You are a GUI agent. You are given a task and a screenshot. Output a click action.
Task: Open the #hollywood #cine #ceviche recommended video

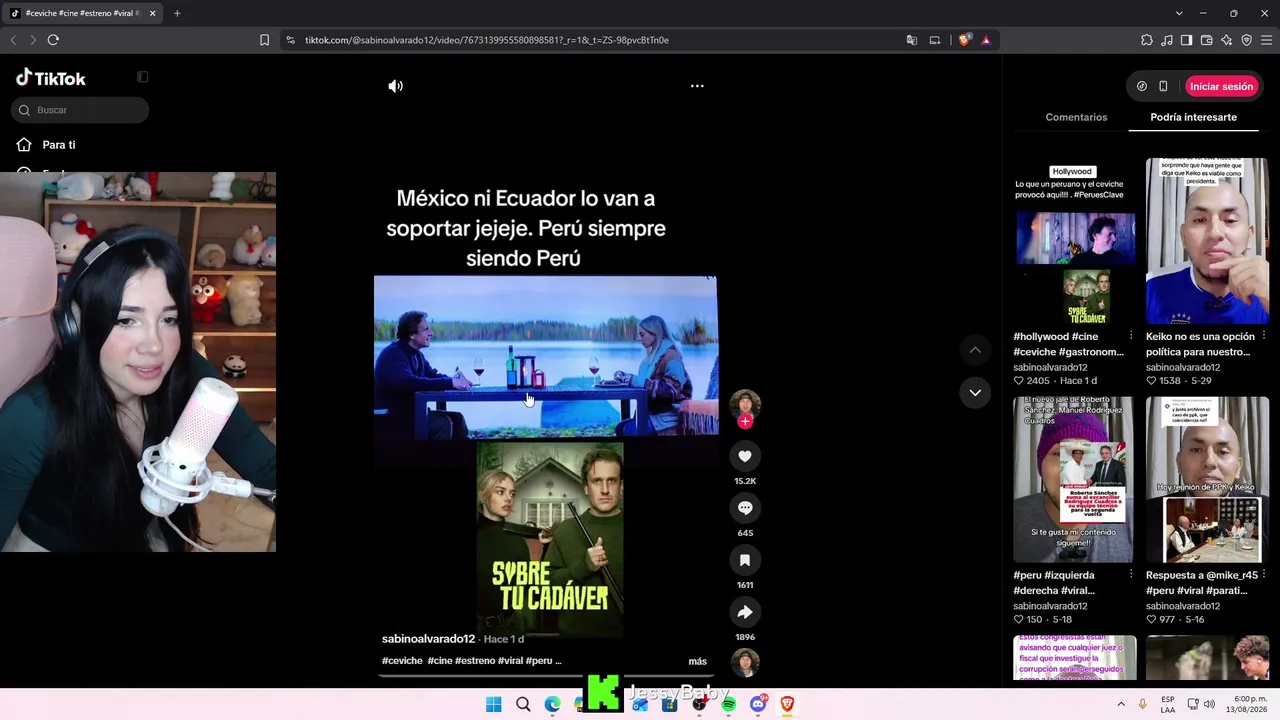pos(1073,241)
